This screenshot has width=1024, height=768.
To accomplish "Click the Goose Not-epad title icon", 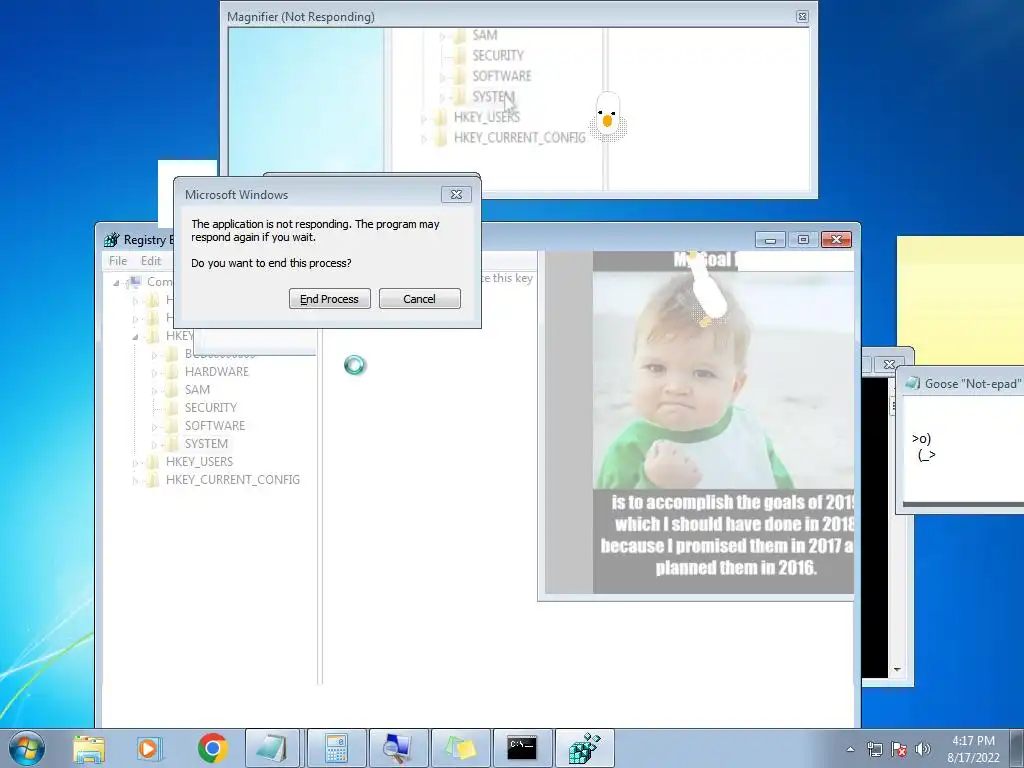I will (x=912, y=383).
